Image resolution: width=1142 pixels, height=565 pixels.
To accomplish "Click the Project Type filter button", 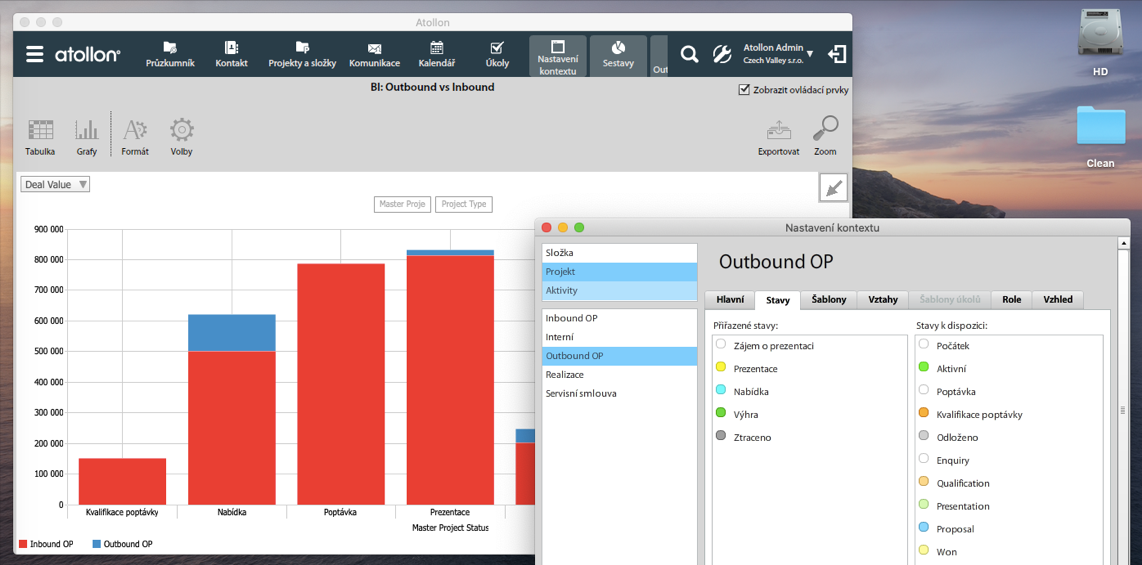I will 463,204.
